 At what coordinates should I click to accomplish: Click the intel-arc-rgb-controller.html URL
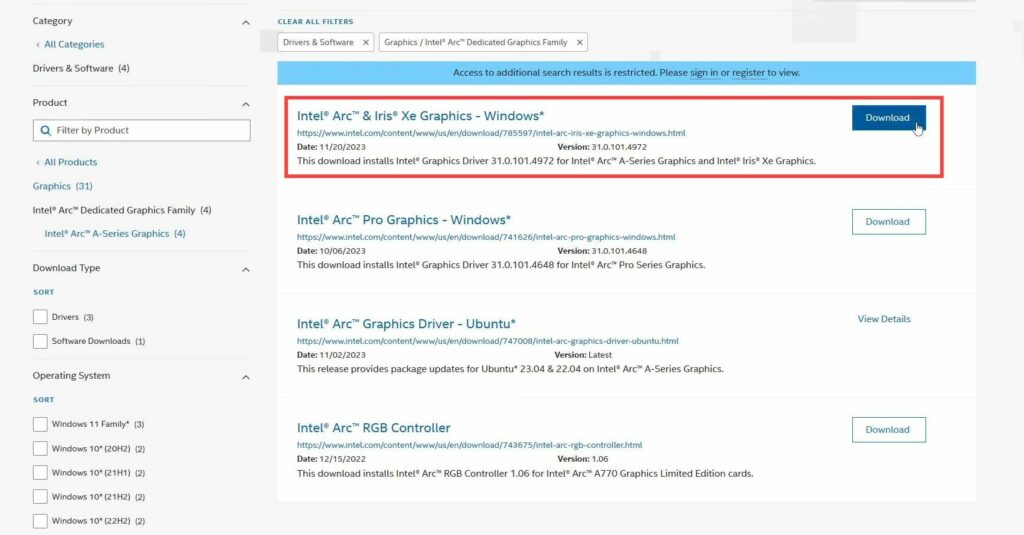[x=470, y=445]
